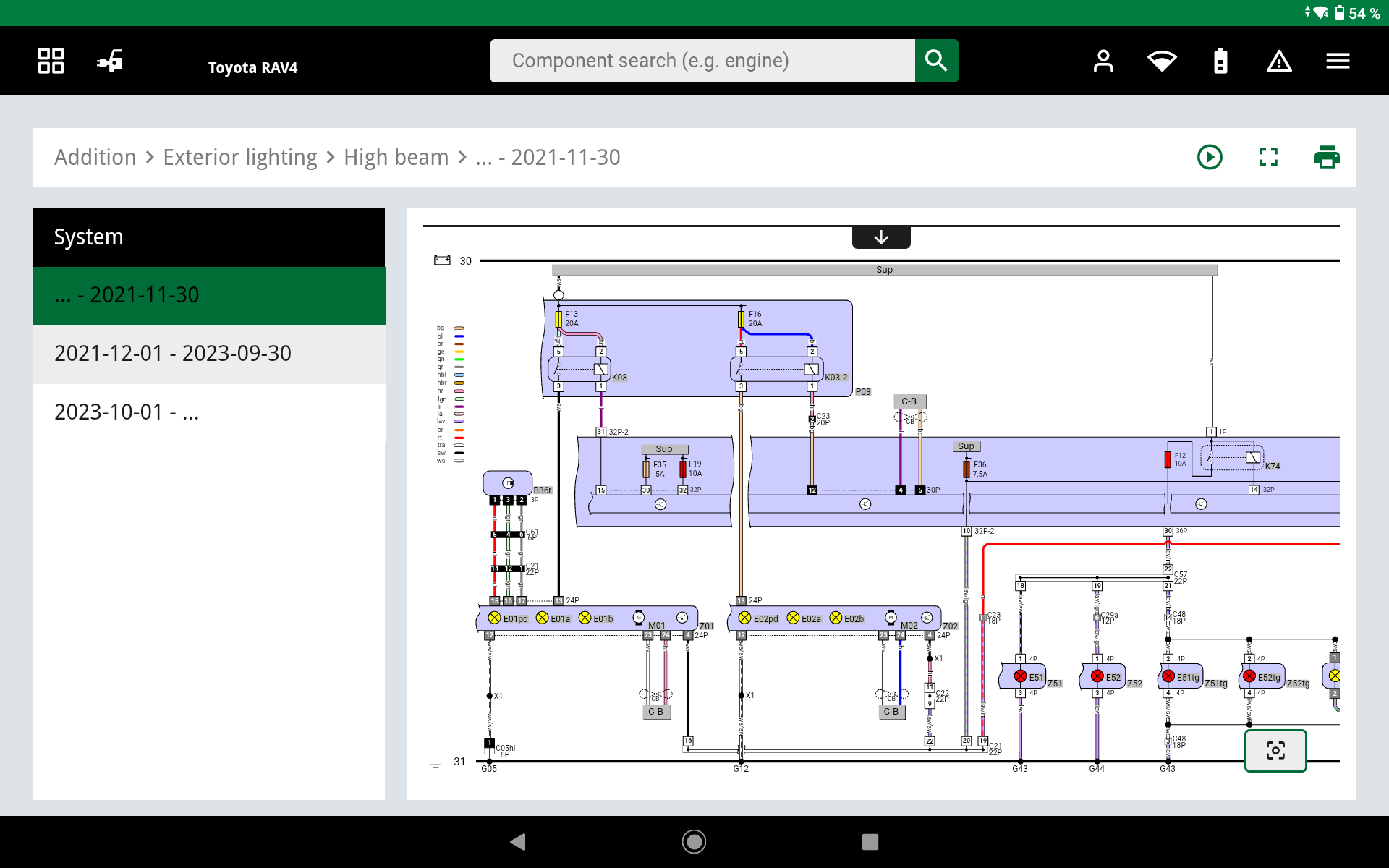Toggle fullscreen diagram view
Viewport: 1389px width, 868px height.
(x=1268, y=157)
